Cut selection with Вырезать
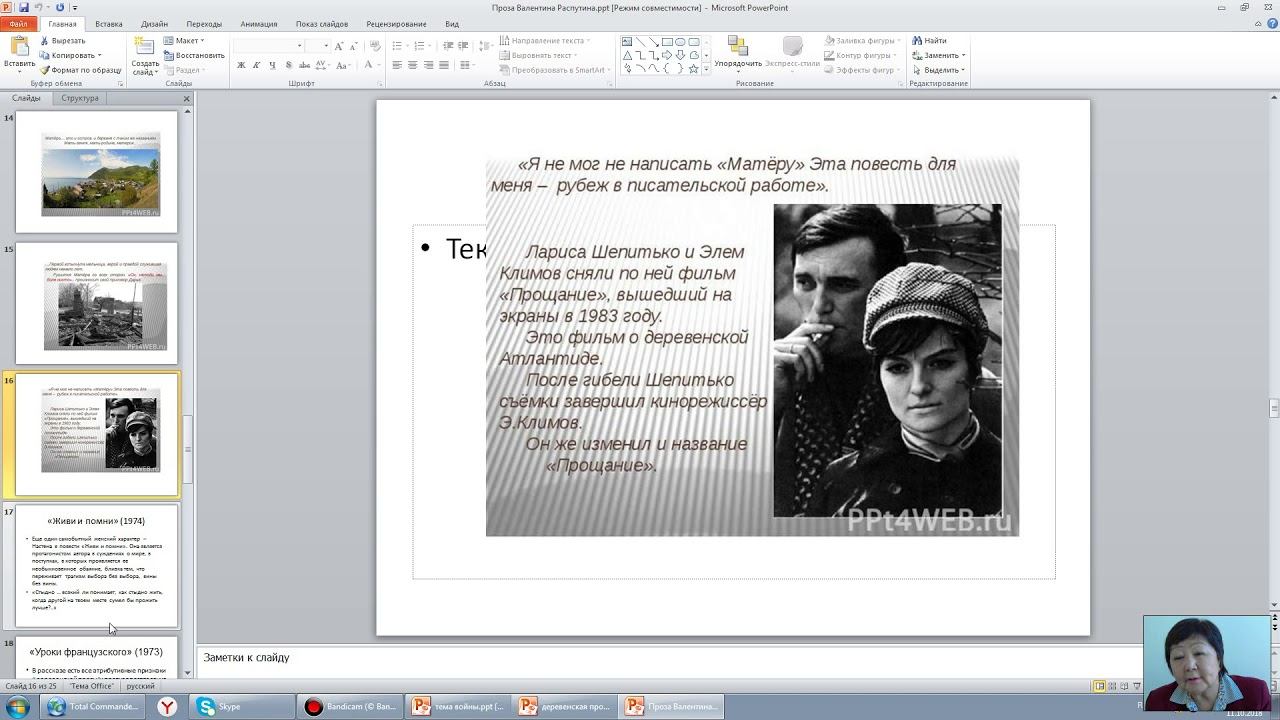Viewport: 1280px width, 720px height. [62, 41]
